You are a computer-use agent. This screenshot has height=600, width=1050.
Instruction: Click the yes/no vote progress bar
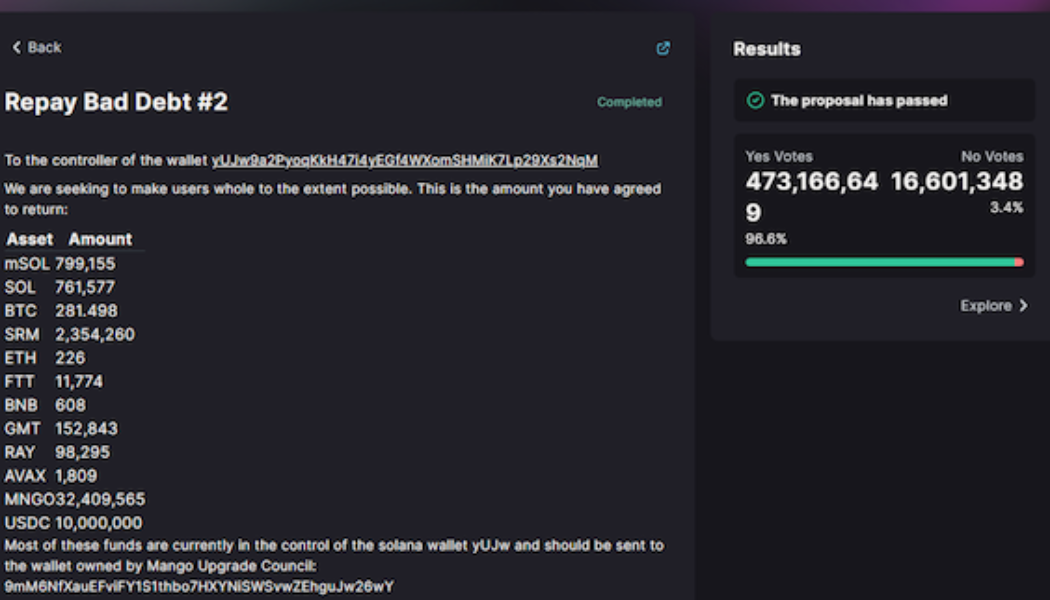pos(880,262)
